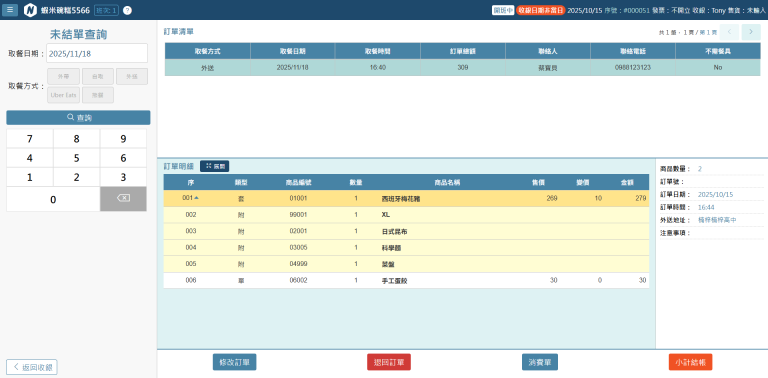Viewport: 768px width, 378px height.
Task: Click the 西班牙梅花豬 product name
Action: 401,199
